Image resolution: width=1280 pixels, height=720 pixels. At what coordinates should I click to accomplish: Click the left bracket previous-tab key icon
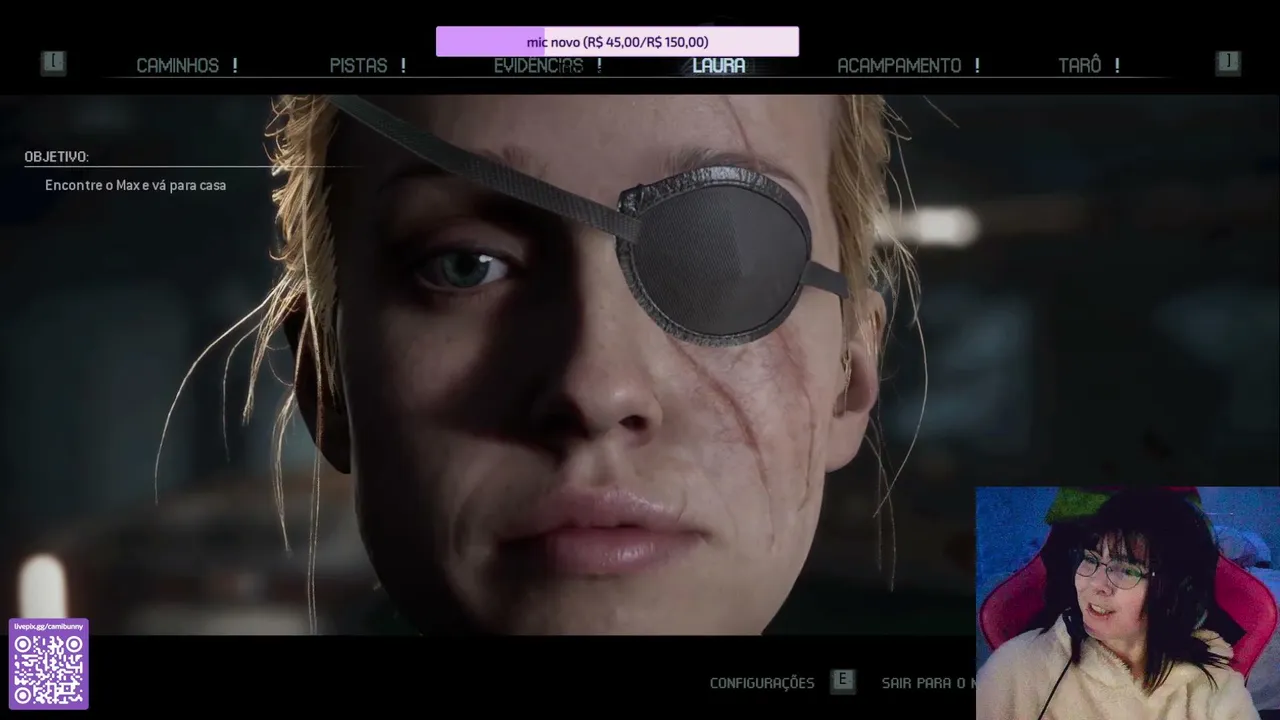pyautogui.click(x=53, y=63)
